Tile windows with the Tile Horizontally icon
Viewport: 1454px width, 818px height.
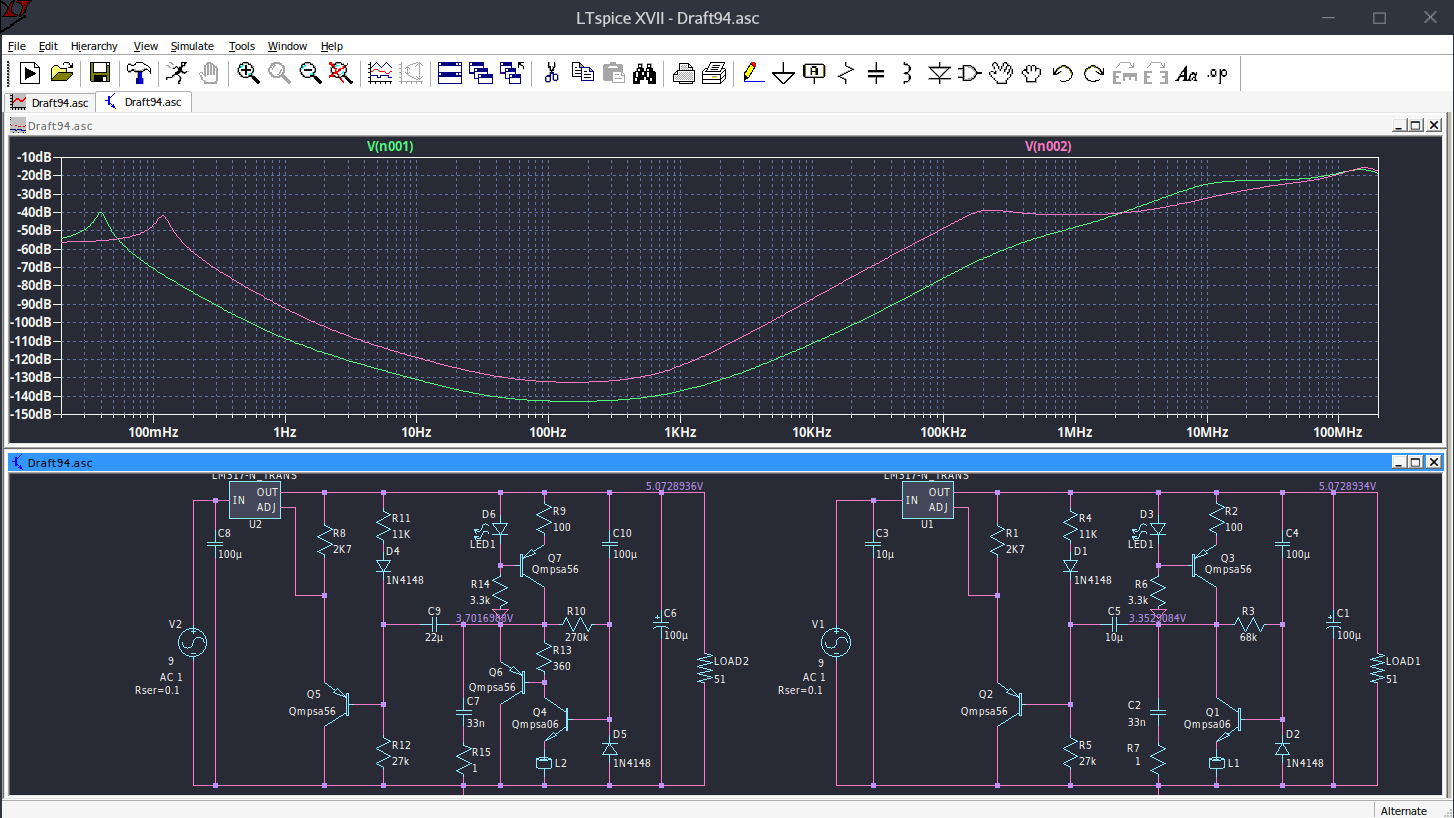450,73
